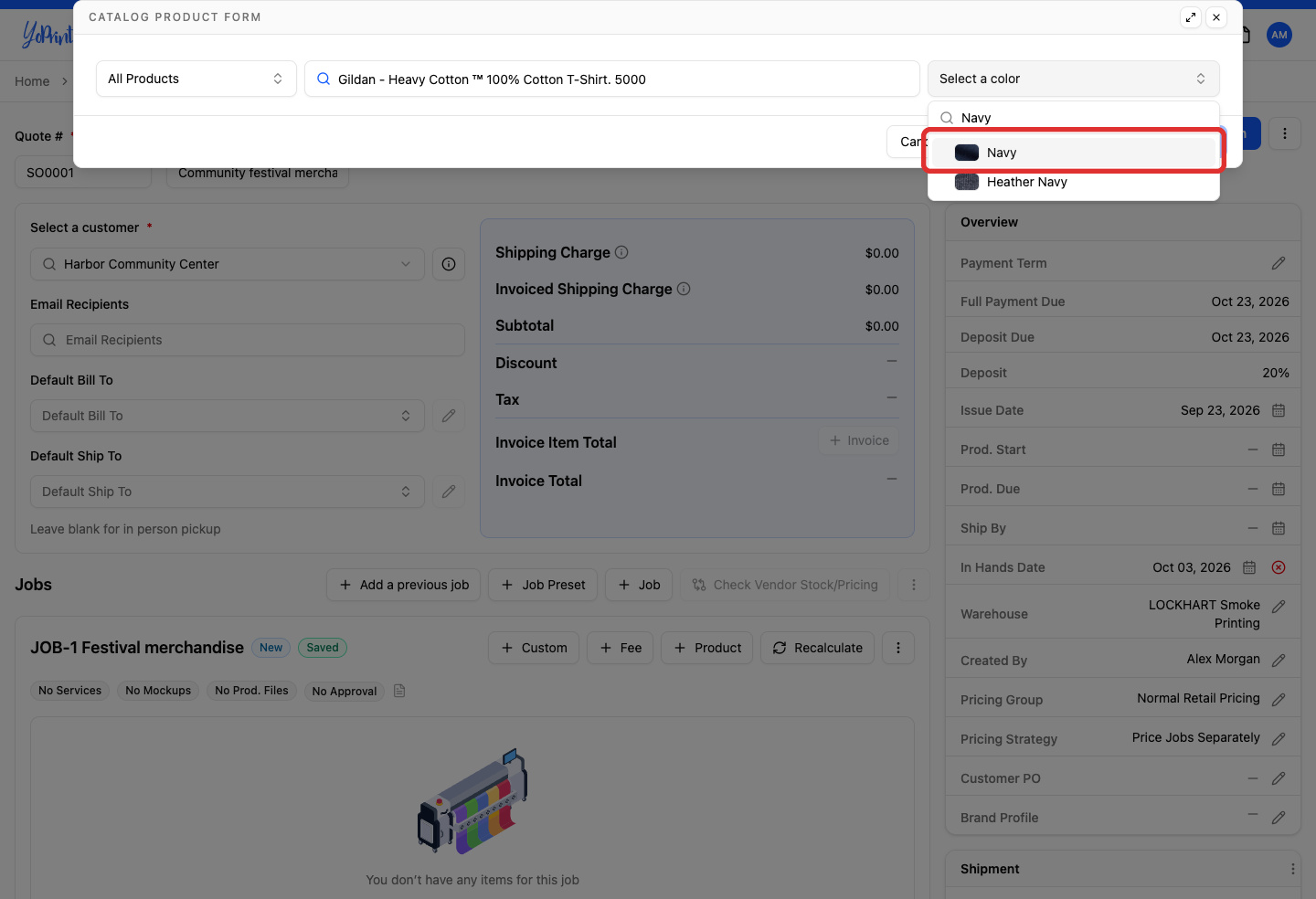Add a Custom item to JOB-1

pyautogui.click(x=534, y=648)
